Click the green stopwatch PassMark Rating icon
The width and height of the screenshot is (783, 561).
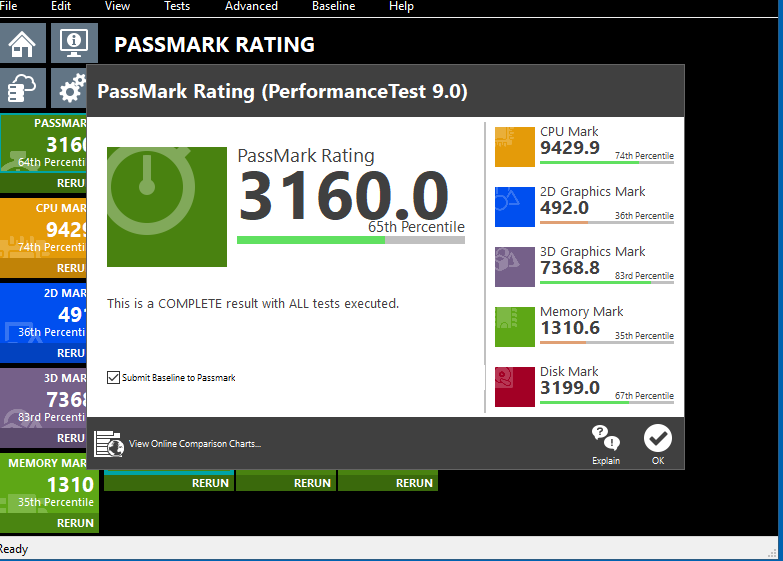[167, 207]
